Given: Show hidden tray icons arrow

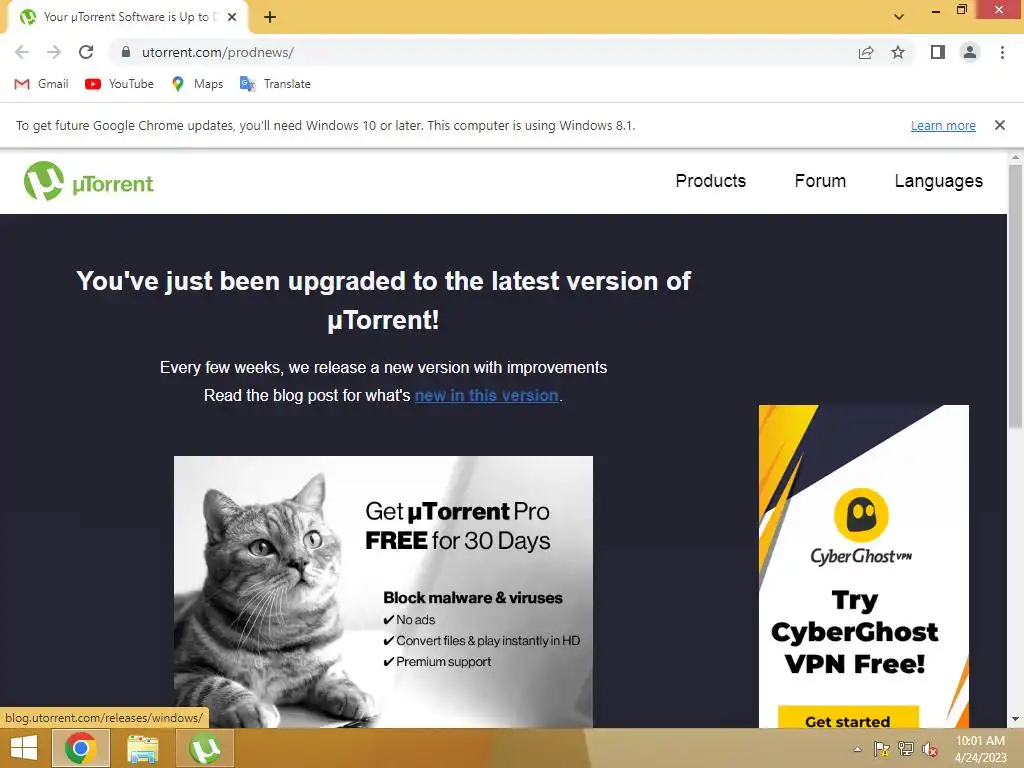Looking at the screenshot, I should [x=857, y=749].
